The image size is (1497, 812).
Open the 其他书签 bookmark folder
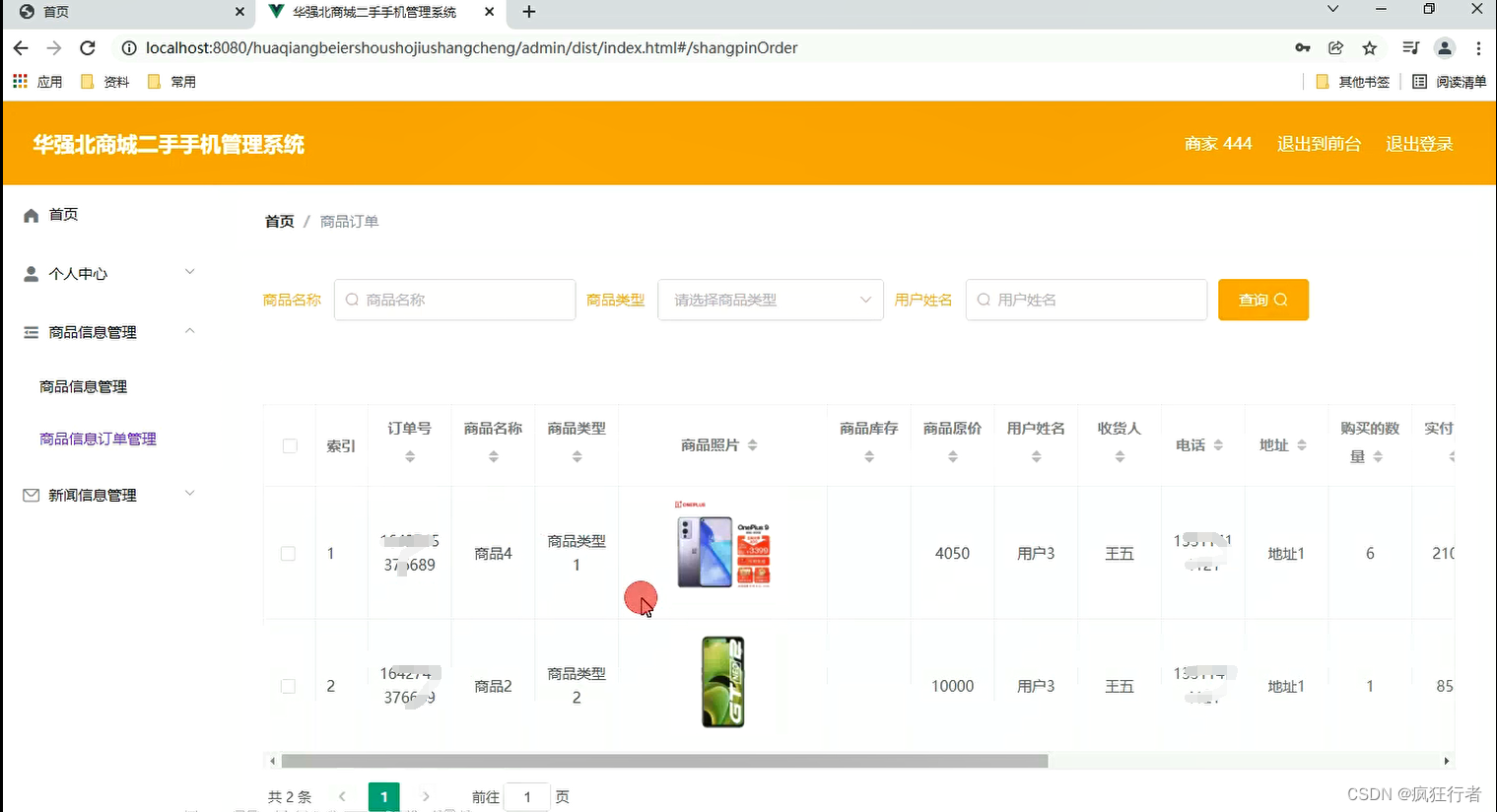pyautogui.click(x=1353, y=82)
